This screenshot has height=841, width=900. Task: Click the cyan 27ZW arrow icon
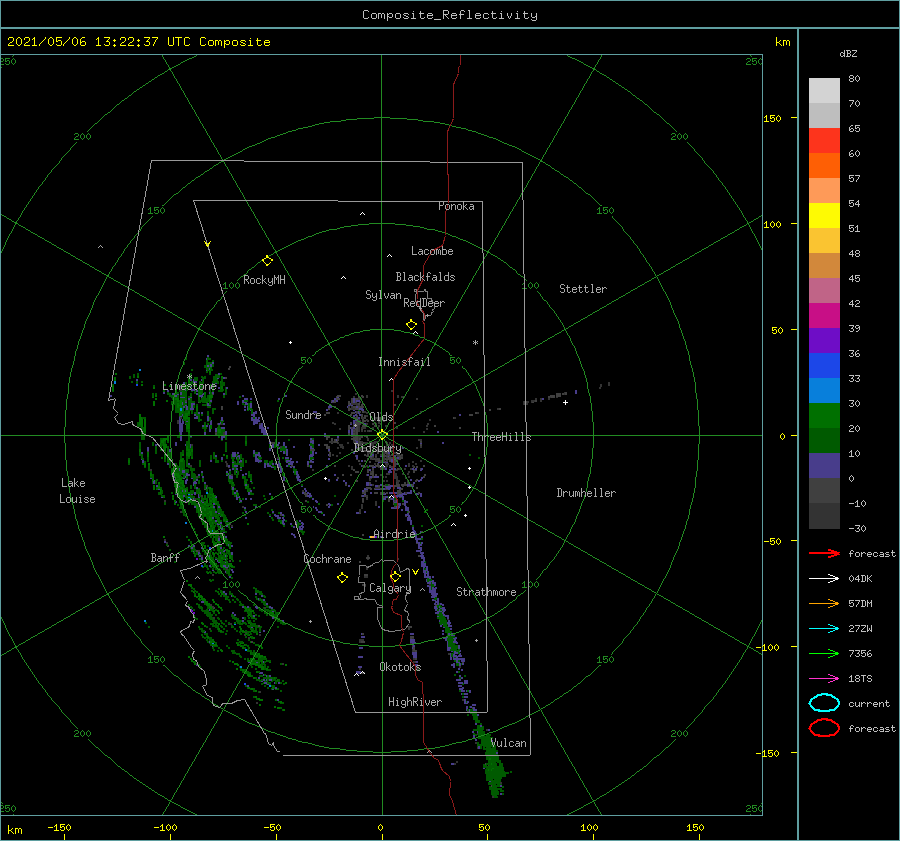[x=824, y=629]
